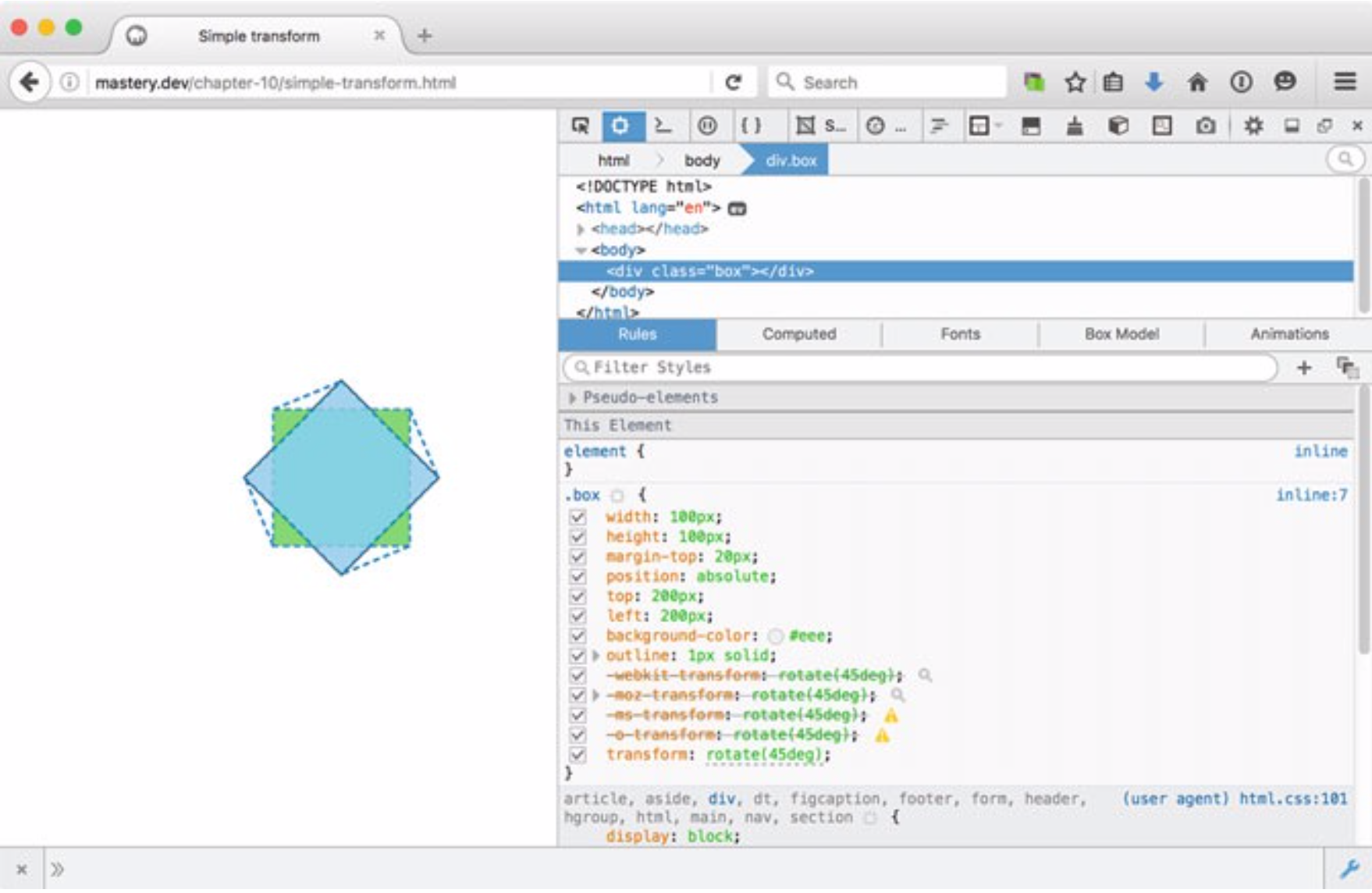Open the chat smiley face toolbar icon
Viewport: 1372px width, 893px height.
[1285, 81]
